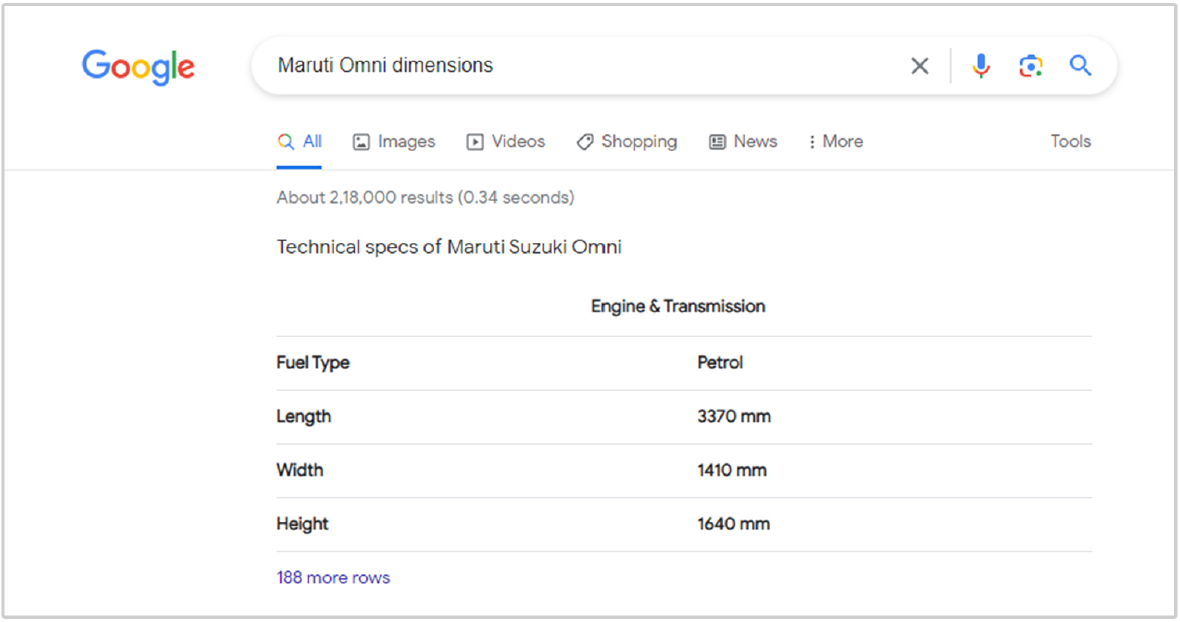Start a voice search with the microphone icon
The height and width of the screenshot is (622, 1180).
point(981,65)
